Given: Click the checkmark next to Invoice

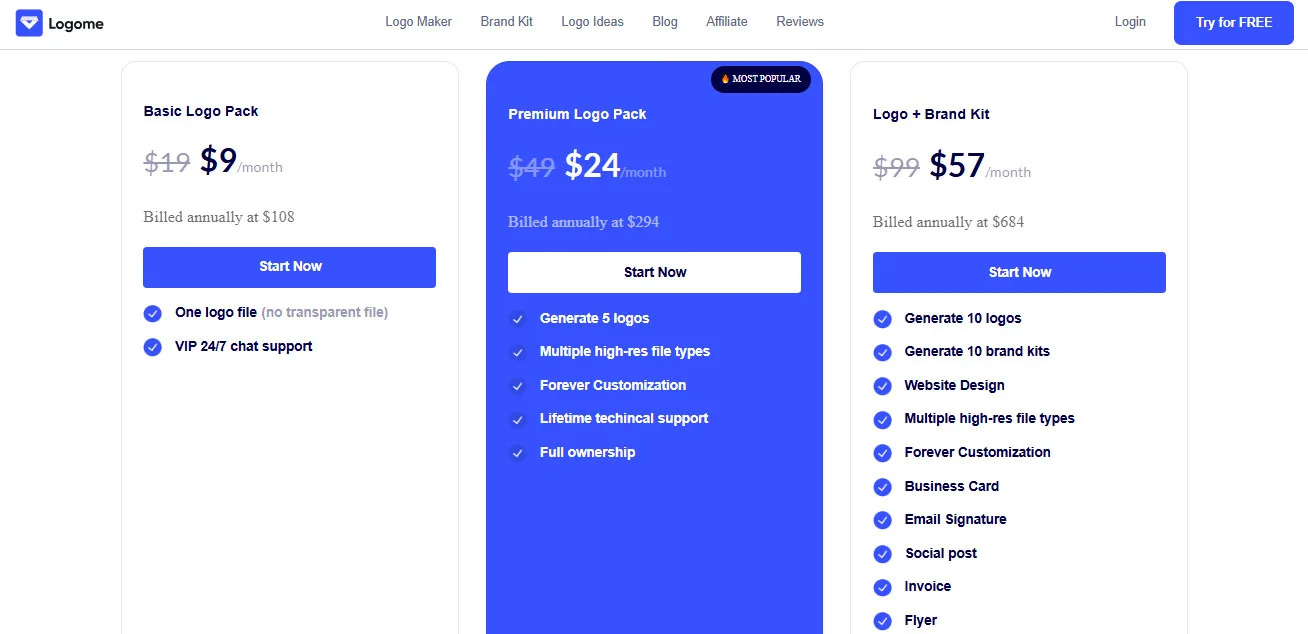Looking at the screenshot, I should (x=883, y=587).
